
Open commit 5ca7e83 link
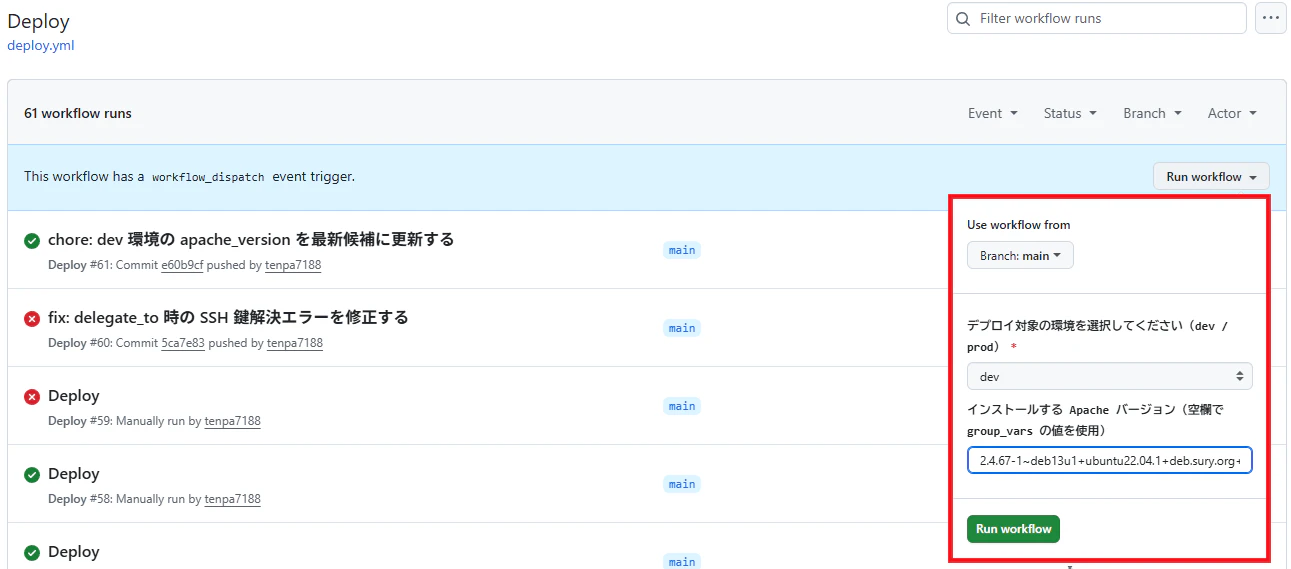pos(183,343)
